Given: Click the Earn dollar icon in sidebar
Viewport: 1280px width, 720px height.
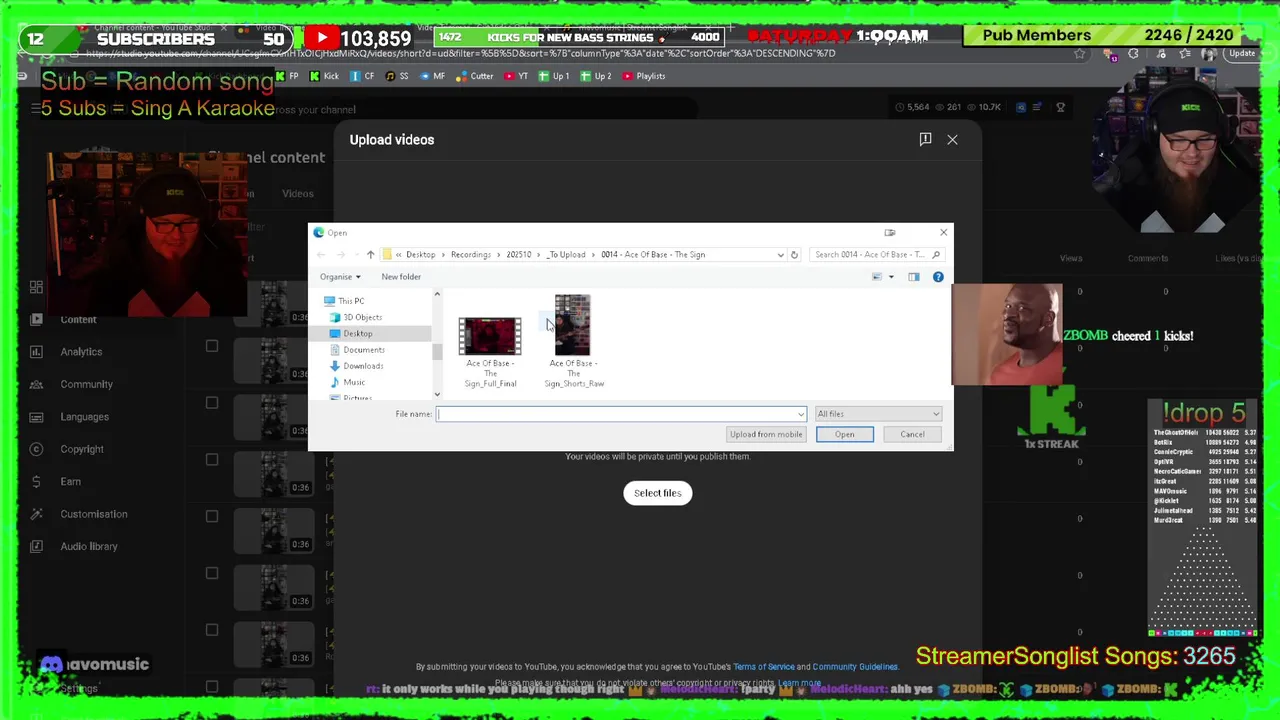Looking at the screenshot, I should click(36, 482).
